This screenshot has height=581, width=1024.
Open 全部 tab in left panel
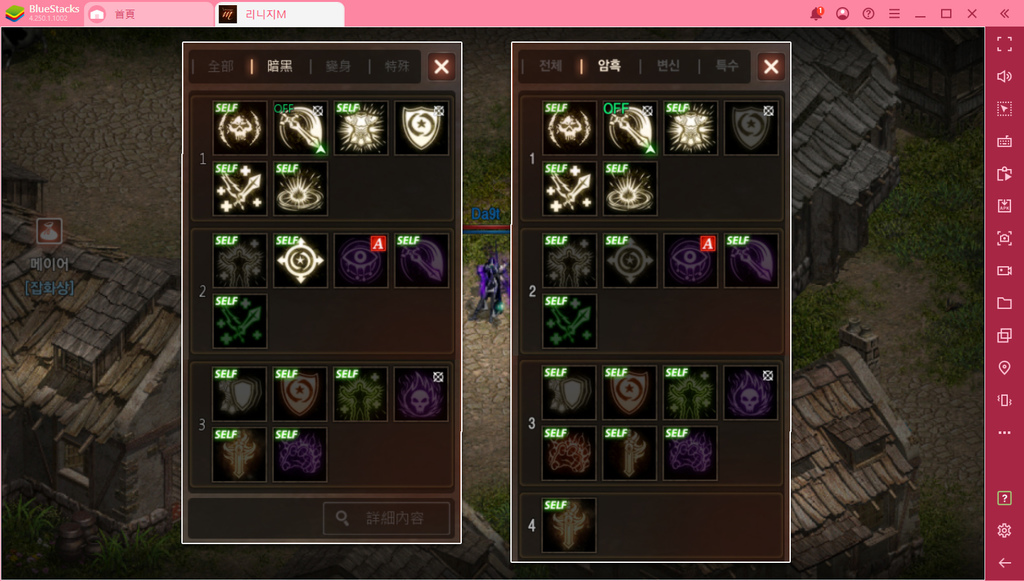[x=221, y=66]
